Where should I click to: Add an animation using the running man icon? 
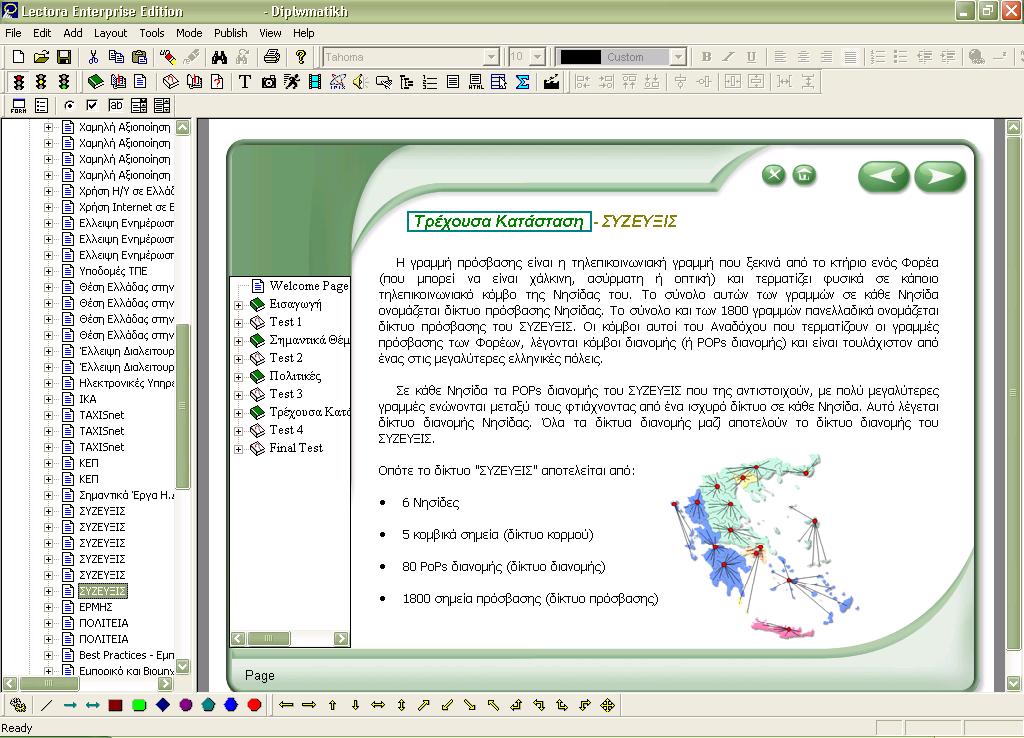292,82
